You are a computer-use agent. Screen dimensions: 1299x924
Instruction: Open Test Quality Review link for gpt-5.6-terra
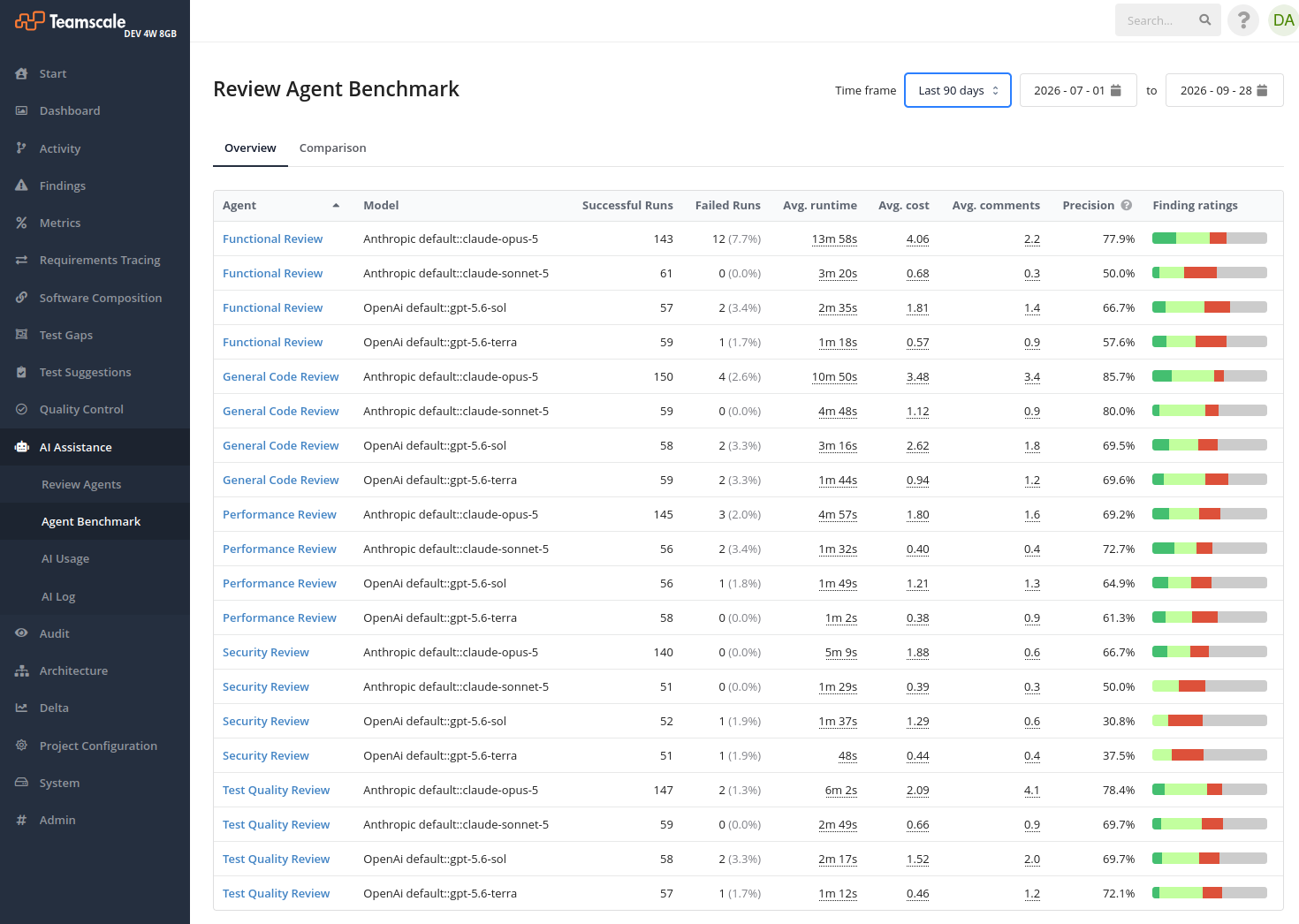(x=276, y=894)
